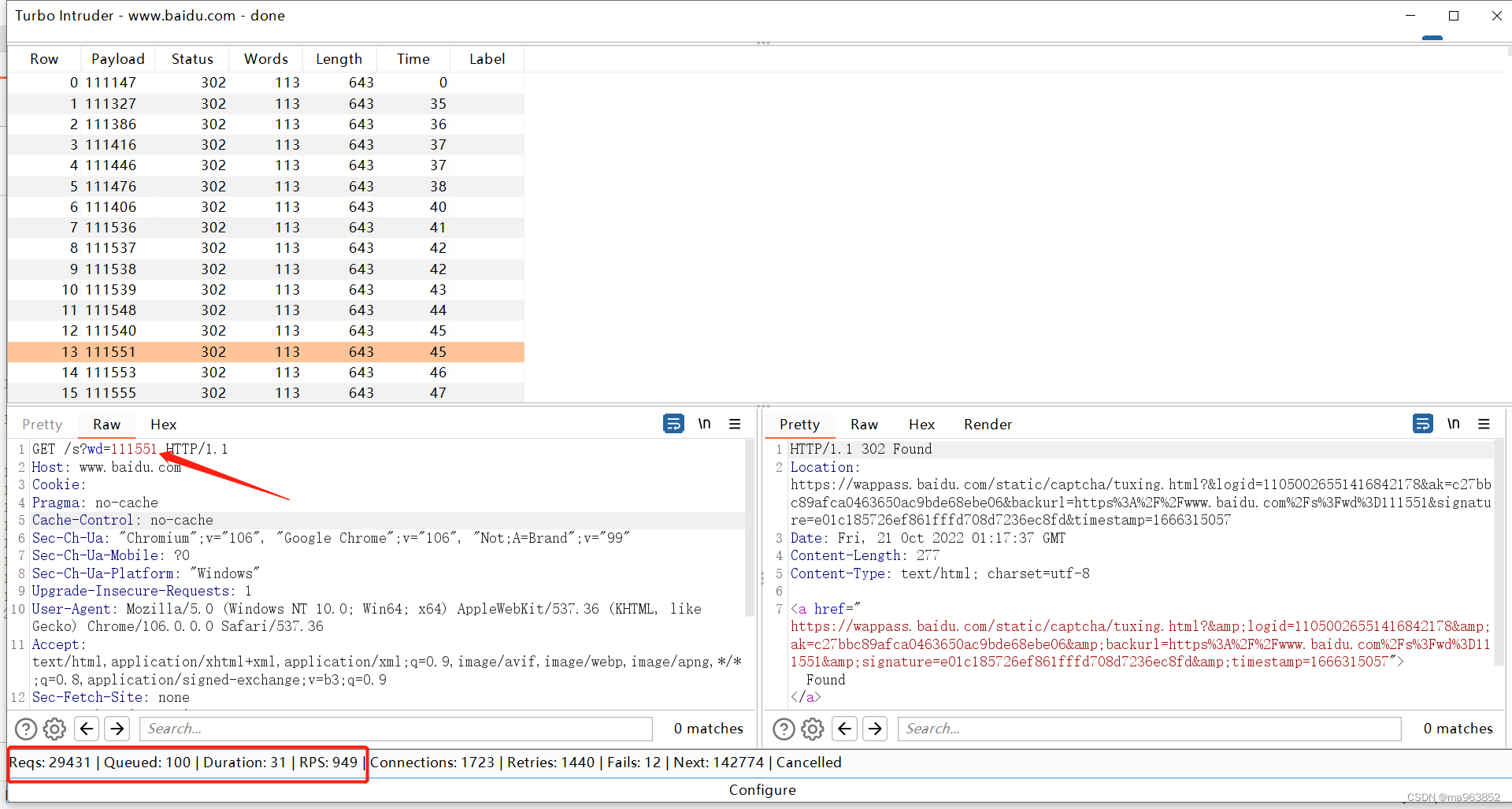
Task: Sort table by Payload column header
Action: [x=118, y=59]
